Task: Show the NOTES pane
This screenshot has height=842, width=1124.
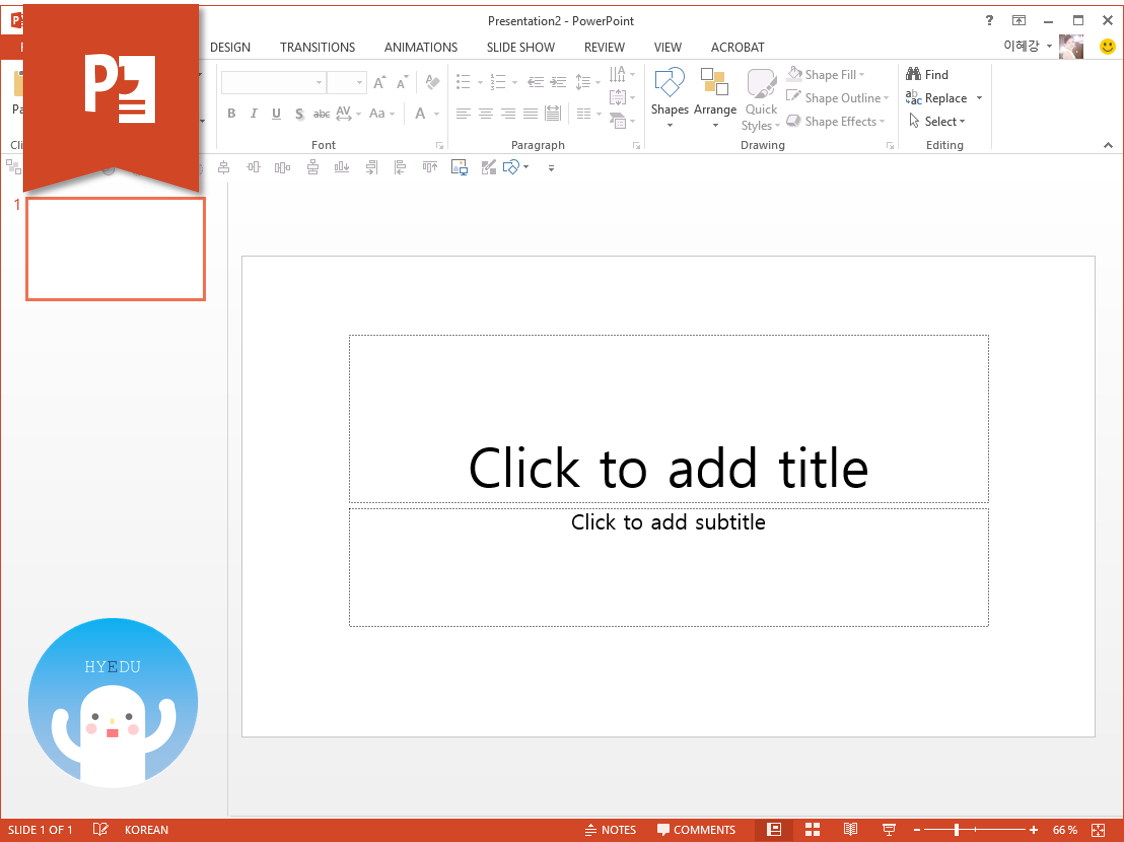Action: point(611,829)
